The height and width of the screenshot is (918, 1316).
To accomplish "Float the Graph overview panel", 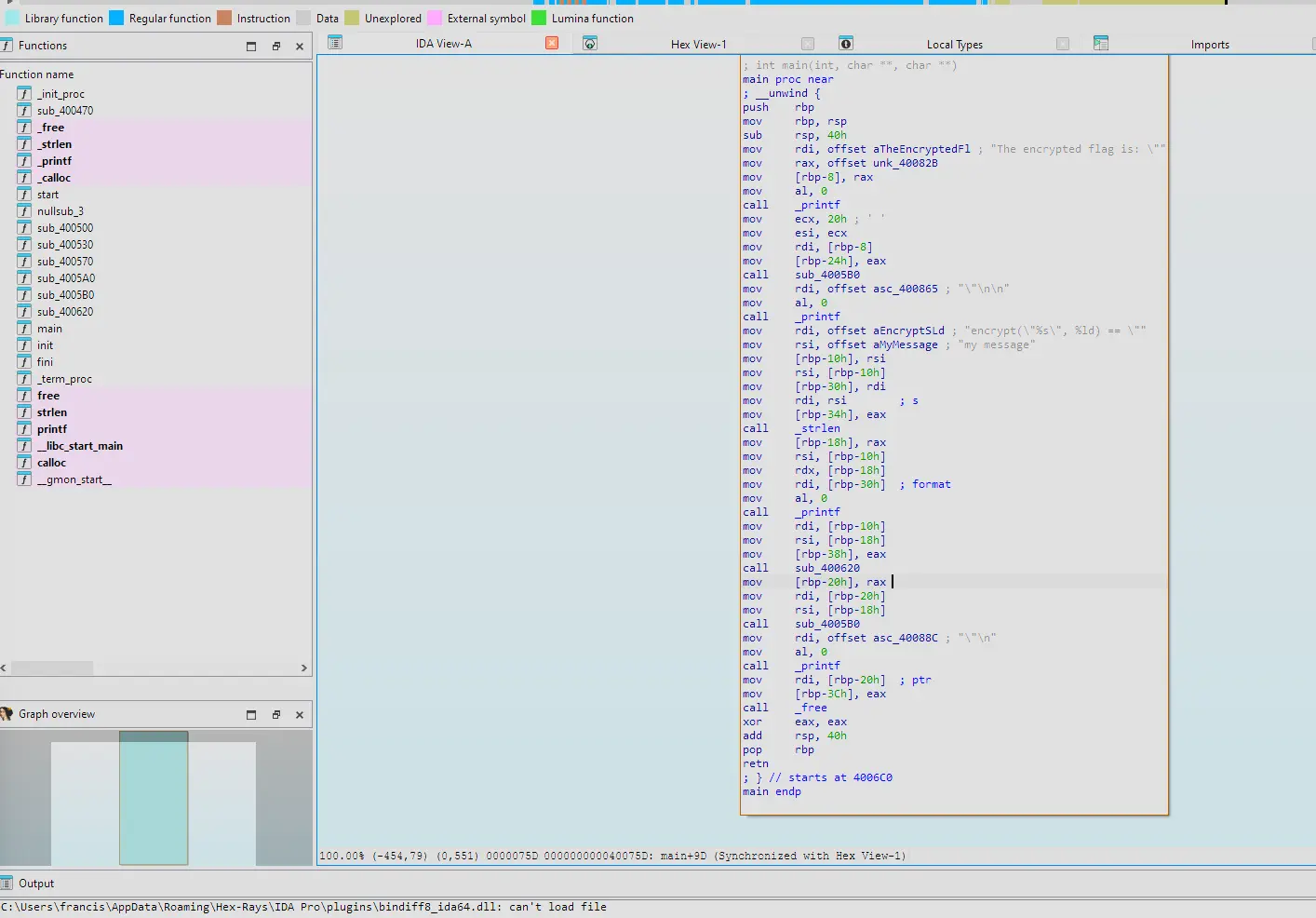I will (x=276, y=715).
